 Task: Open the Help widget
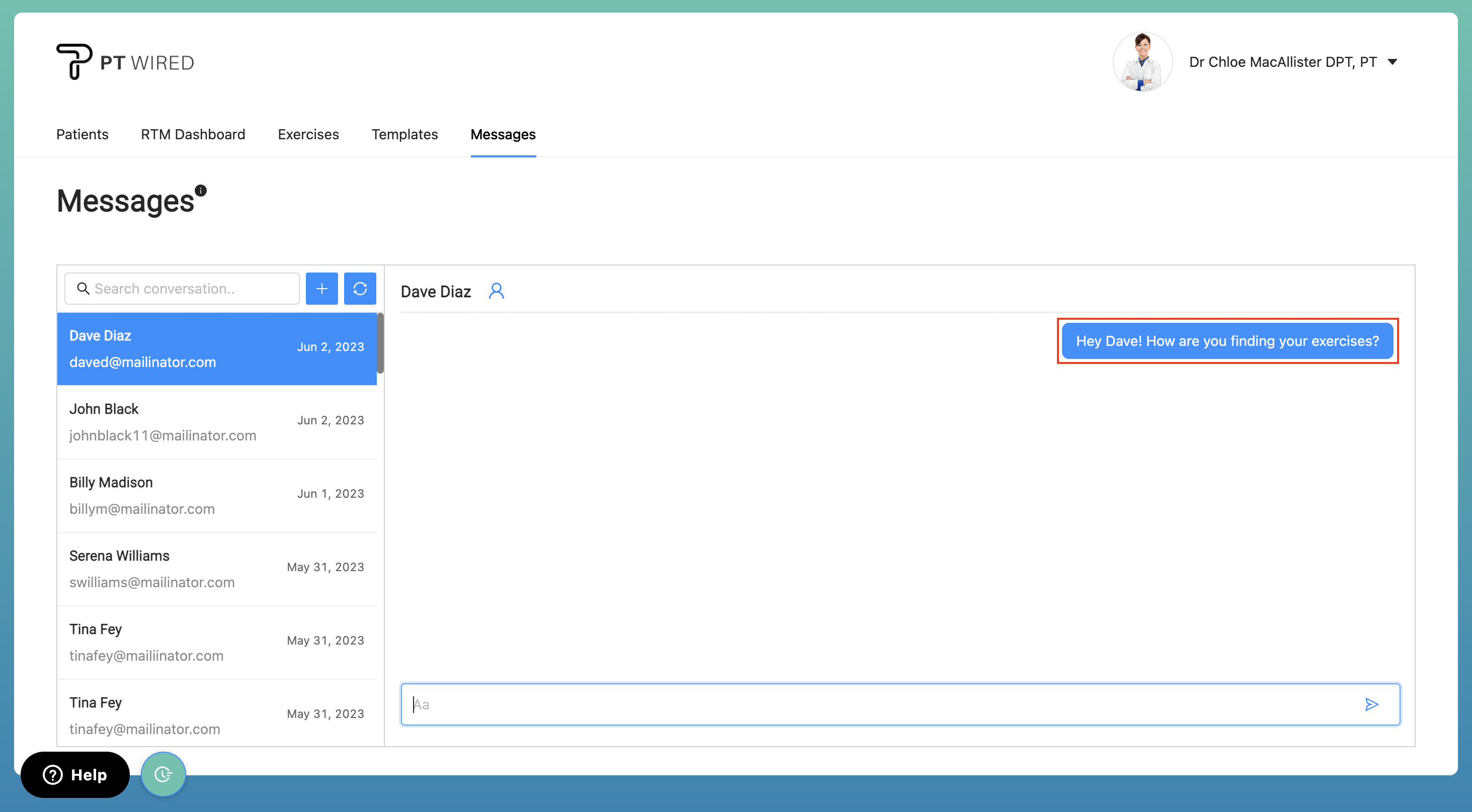[x=75, y=775]
